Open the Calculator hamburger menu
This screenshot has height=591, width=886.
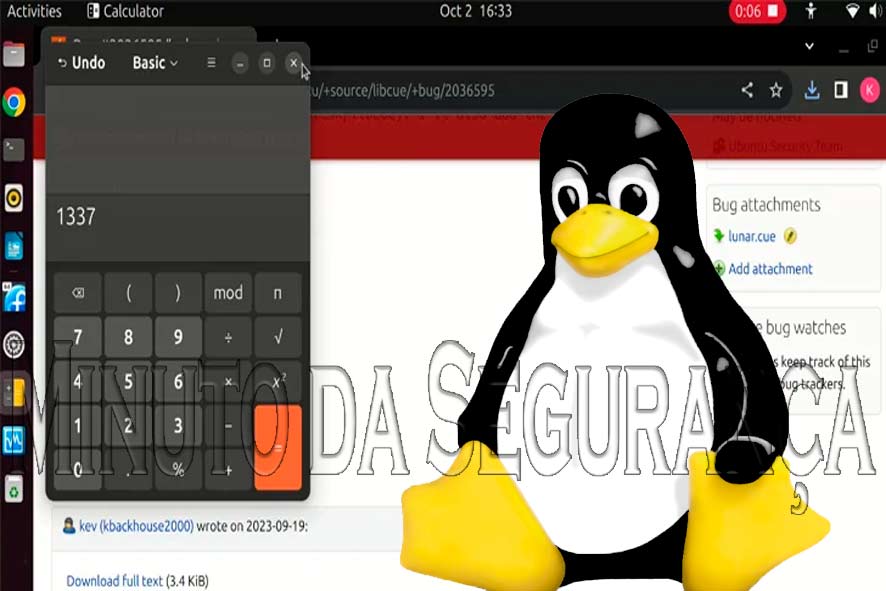click(x=211, y=63)
